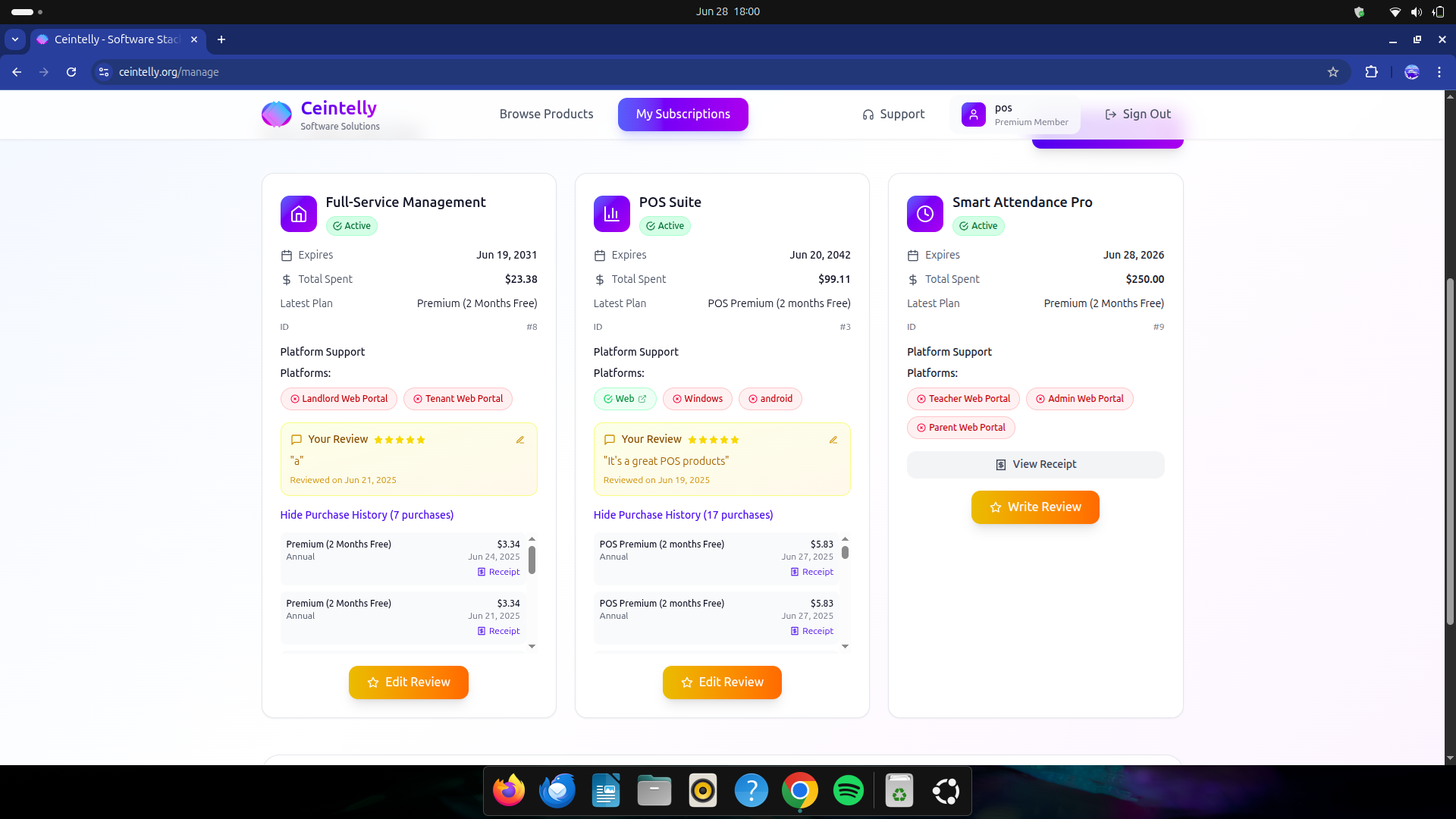This screenshot has width=1456, height=819.
Task: Click the POS Suite chart icon
Action: click(612, 214)
